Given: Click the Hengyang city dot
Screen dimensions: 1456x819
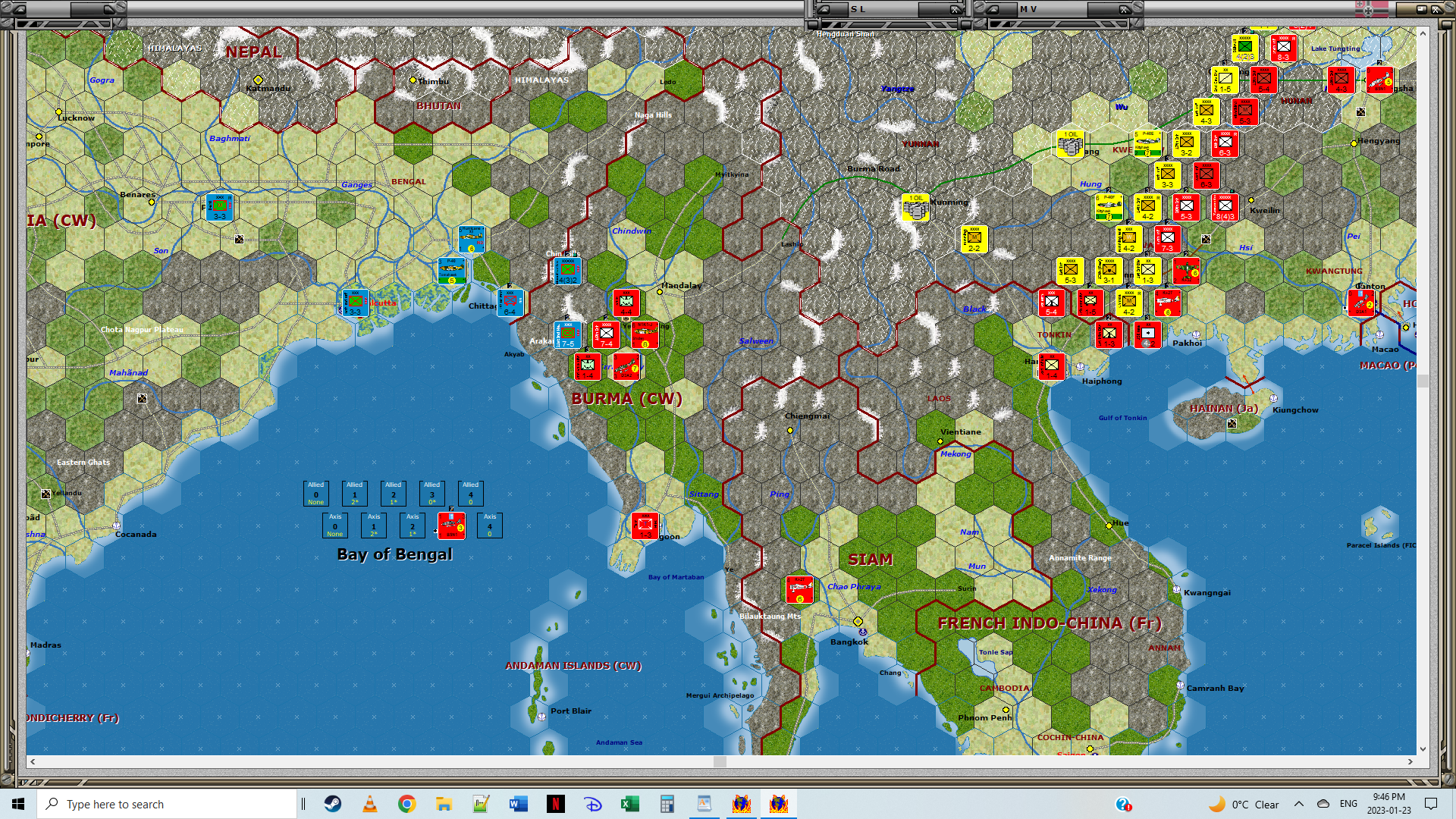Looking at the screenshot, I should coord(1354,143).
